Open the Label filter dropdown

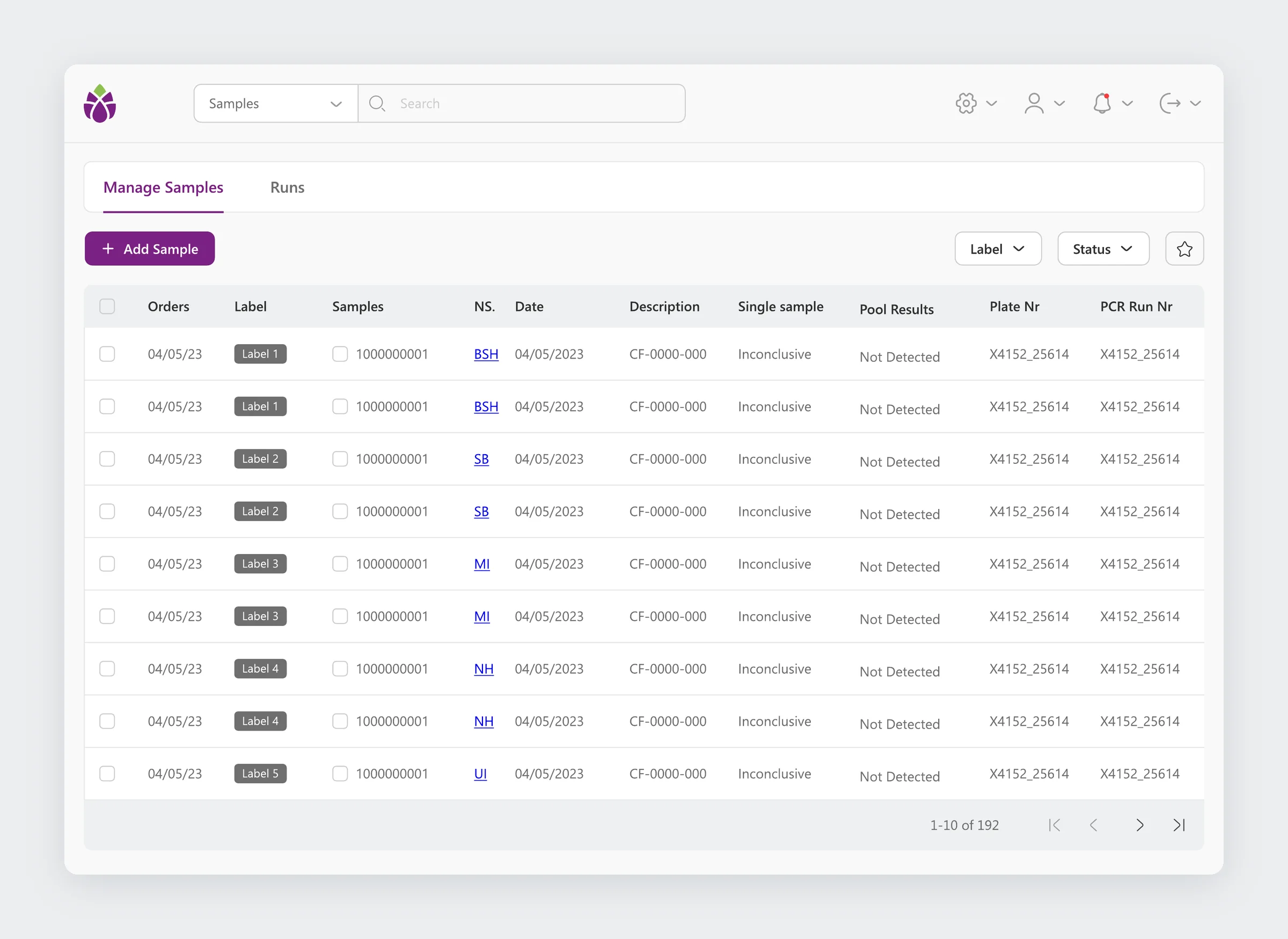pyautogui.click(x=998, y=249)
